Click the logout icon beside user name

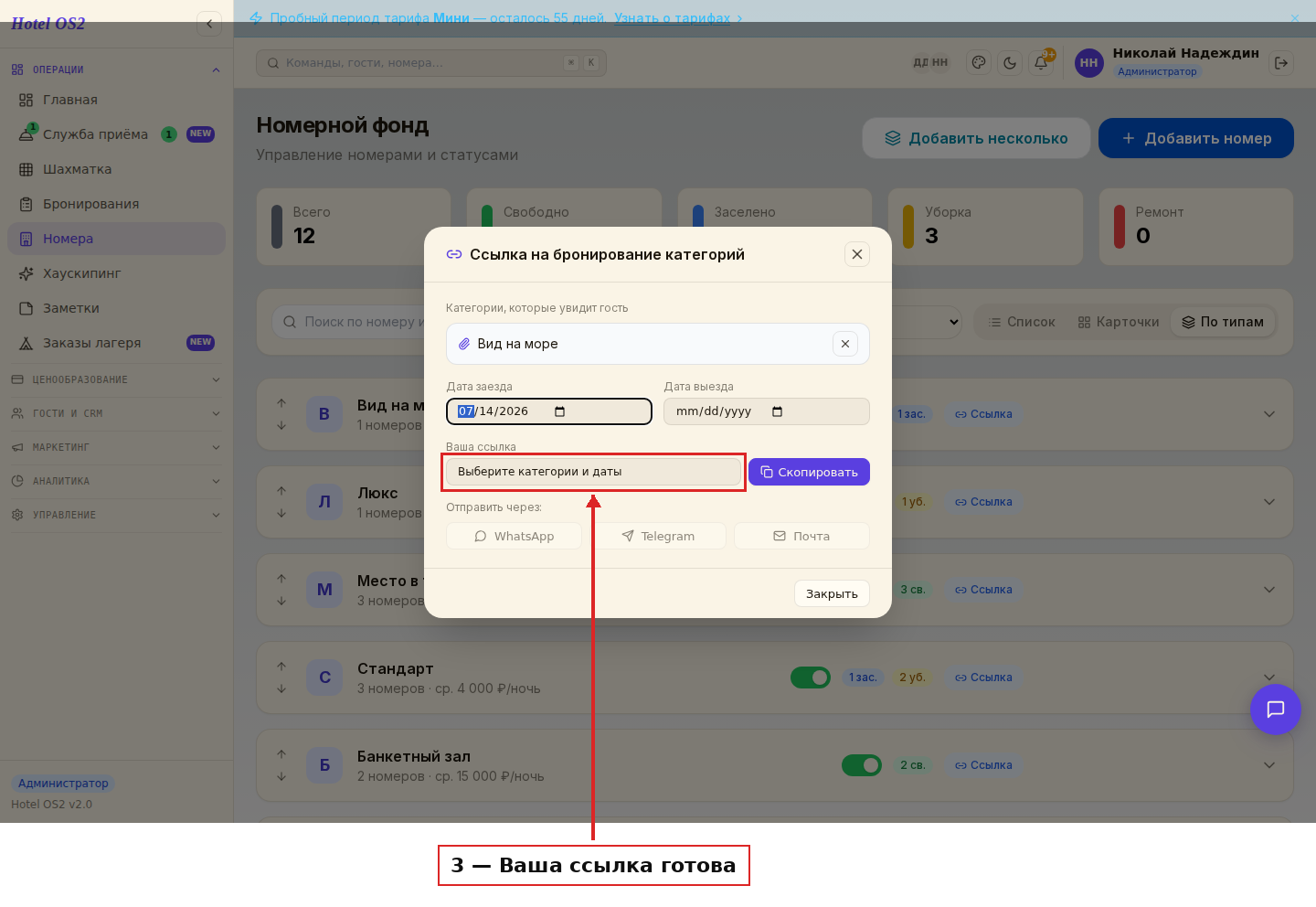pos(1281,63)
